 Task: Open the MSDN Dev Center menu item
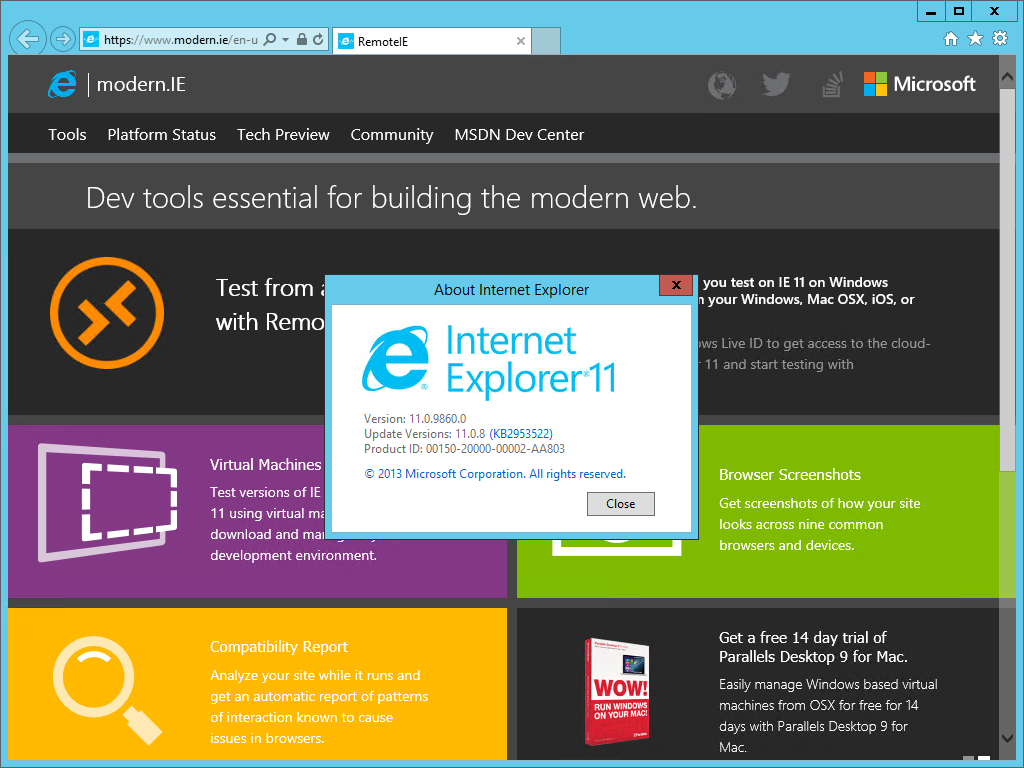[519, 135]
